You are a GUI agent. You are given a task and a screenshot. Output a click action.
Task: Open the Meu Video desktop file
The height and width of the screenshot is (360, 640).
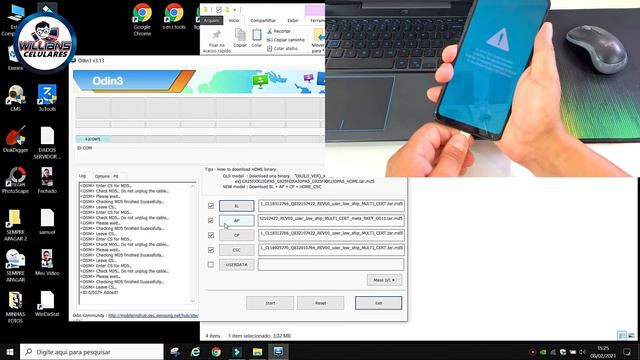47,262
